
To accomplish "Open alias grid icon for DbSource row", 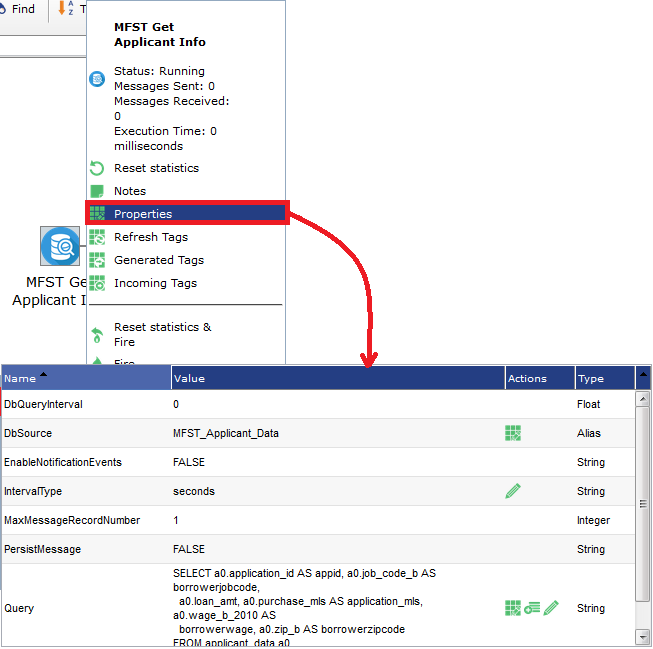I will pos(513,433).
